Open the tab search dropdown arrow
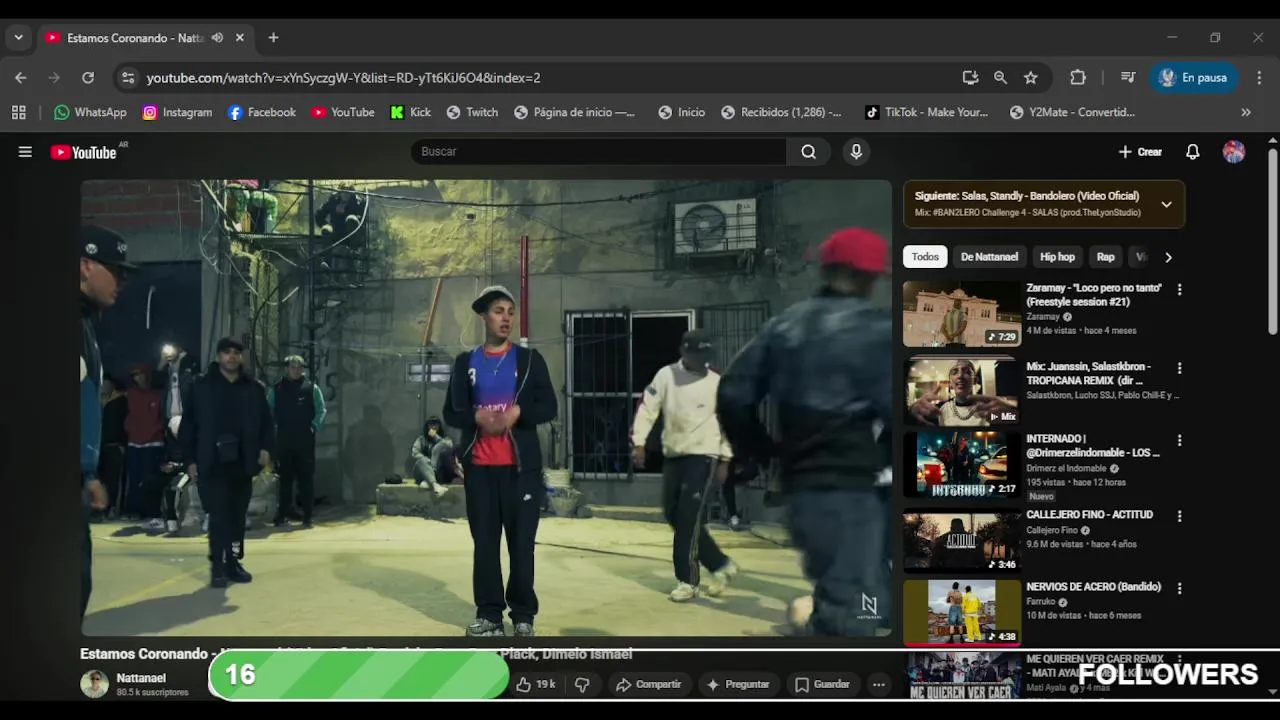The image size is (1280, 720). coord(18,38)
